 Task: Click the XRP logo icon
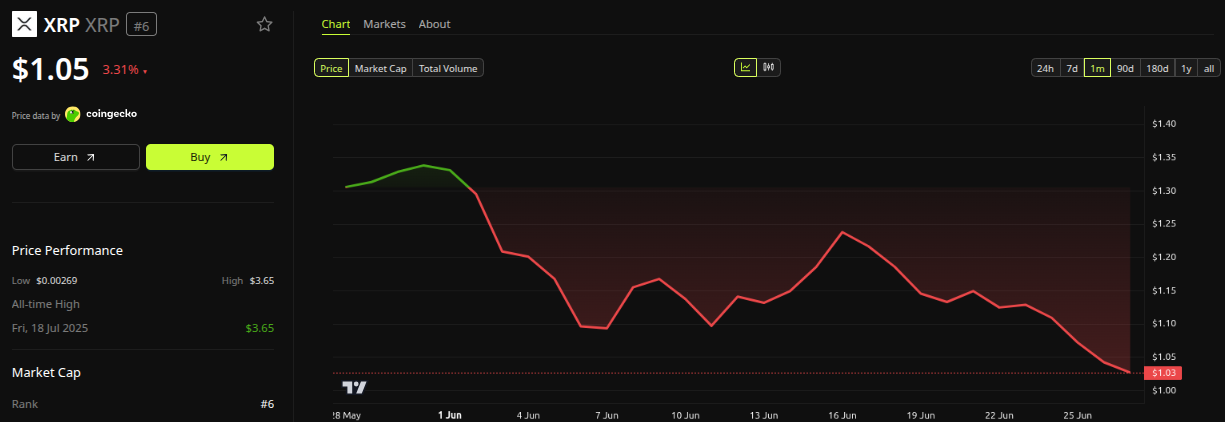click(24, 24)
